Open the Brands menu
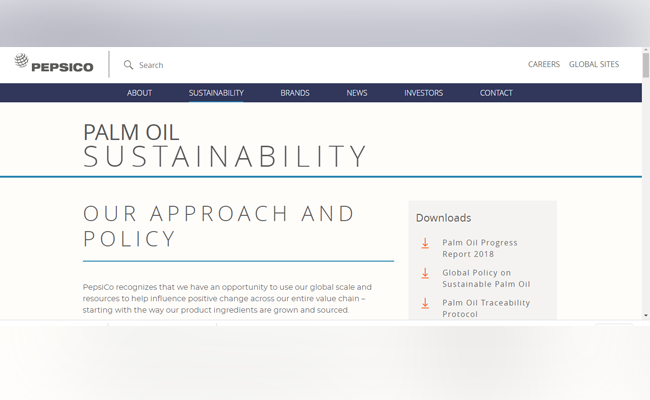The image size is (650, 400). click(x=295, y=93)
